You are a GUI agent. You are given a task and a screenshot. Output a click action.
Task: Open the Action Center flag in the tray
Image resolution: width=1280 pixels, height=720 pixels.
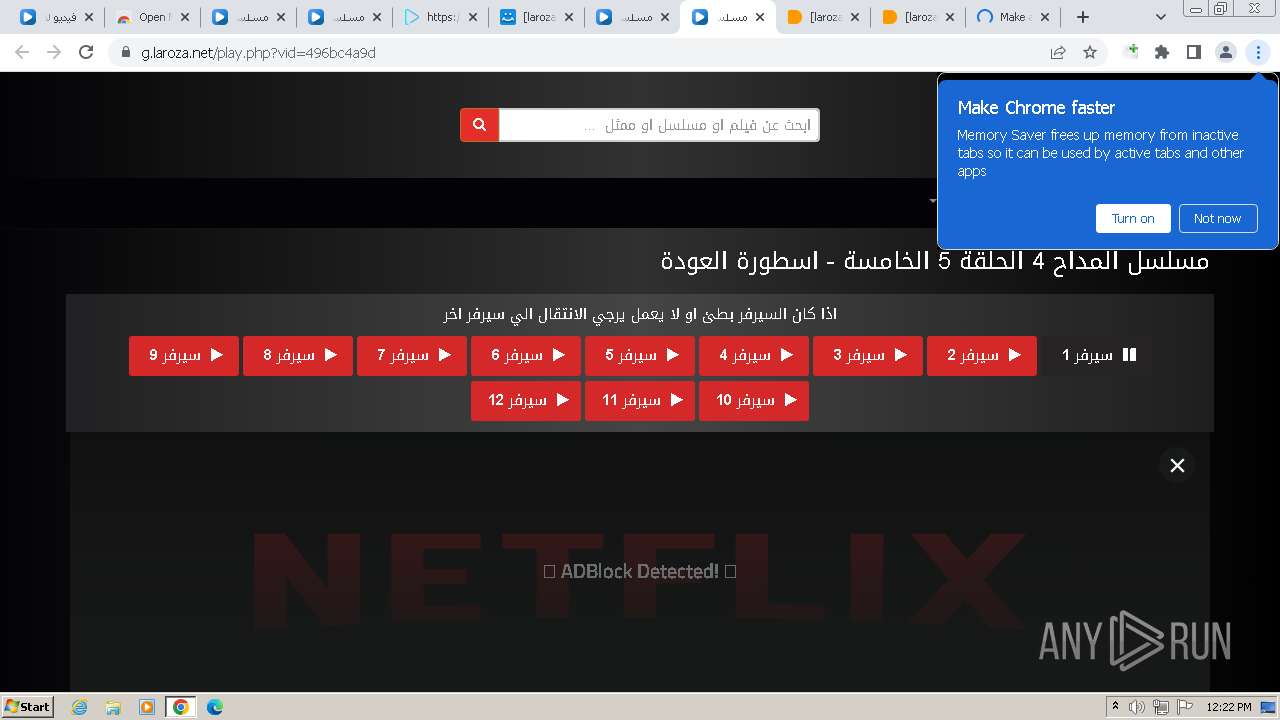(x=1185, y=707)
